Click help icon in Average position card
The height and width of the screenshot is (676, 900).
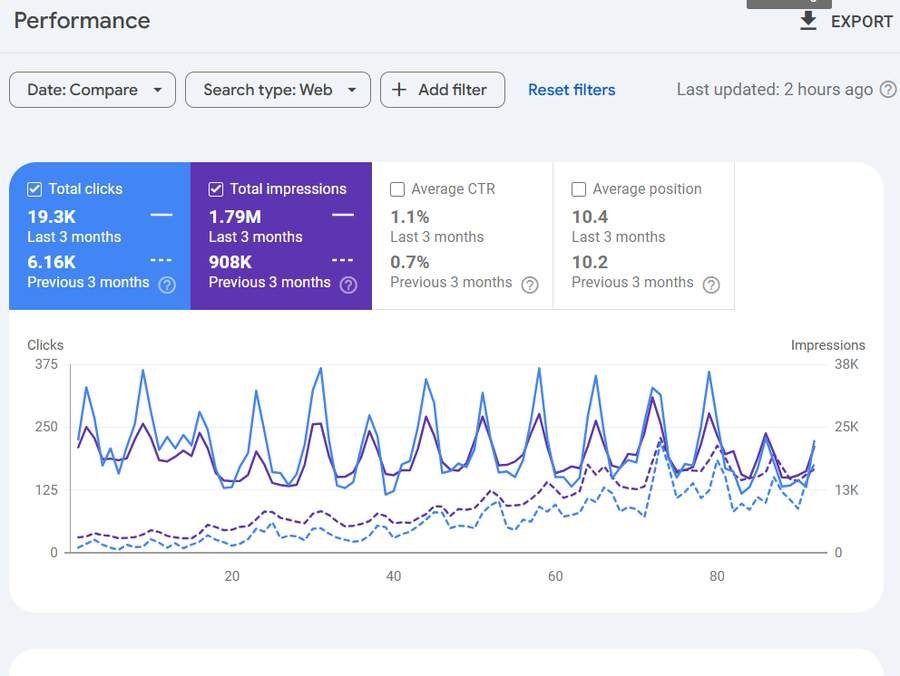click(x=711, y=285)
